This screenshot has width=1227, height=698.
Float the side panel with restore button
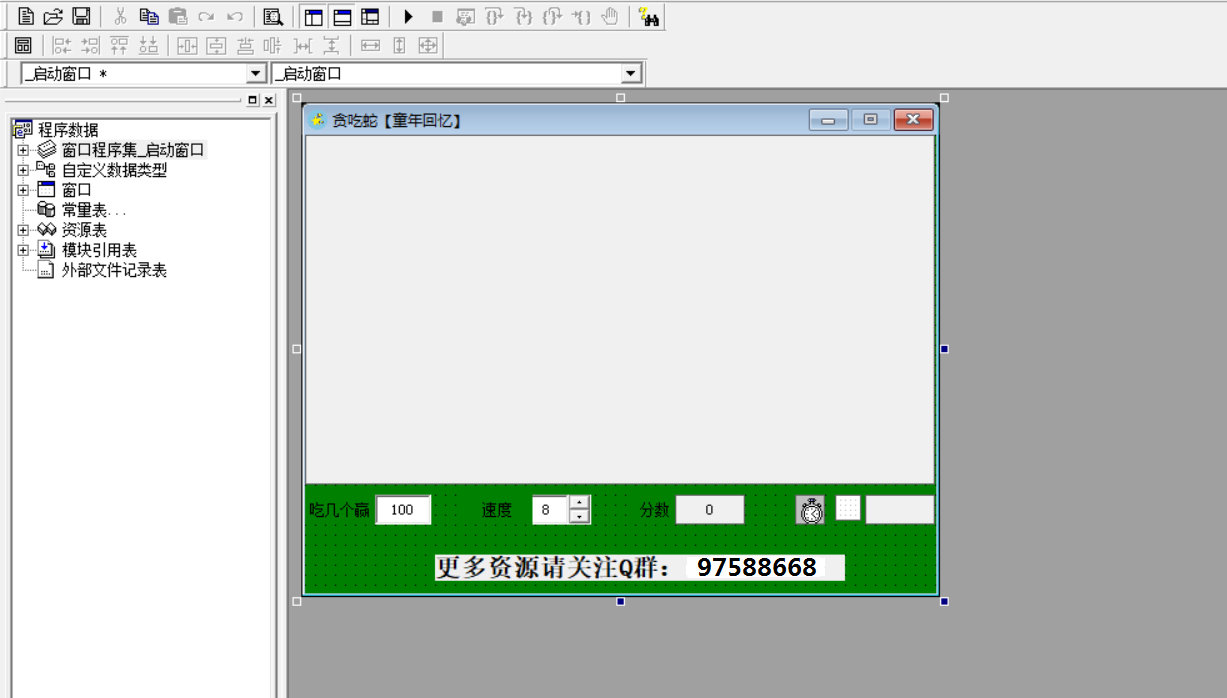tap(253, 100)
